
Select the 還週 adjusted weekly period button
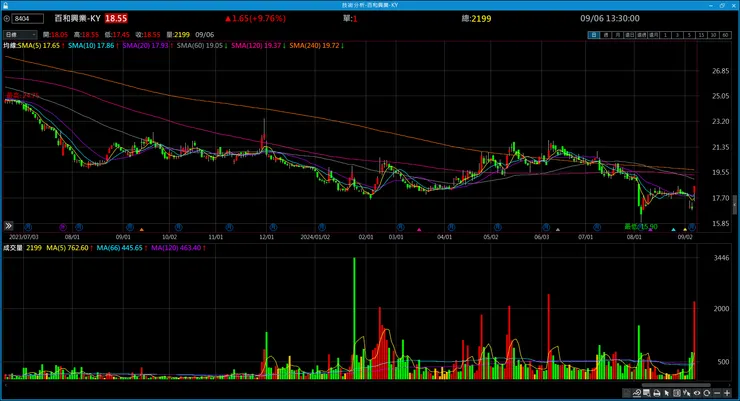tap(641, 35)
